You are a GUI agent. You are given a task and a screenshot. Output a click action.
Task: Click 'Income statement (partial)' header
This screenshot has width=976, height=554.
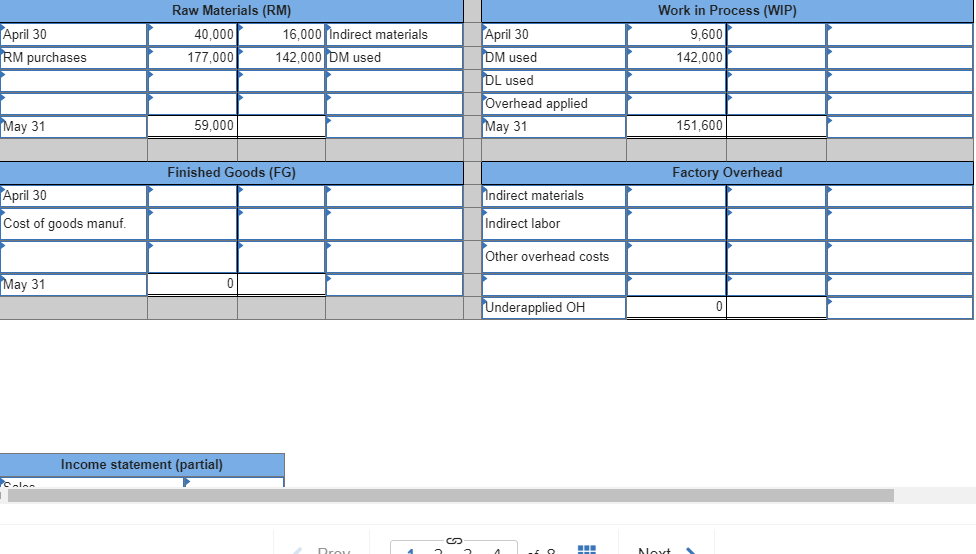(142, 465)
